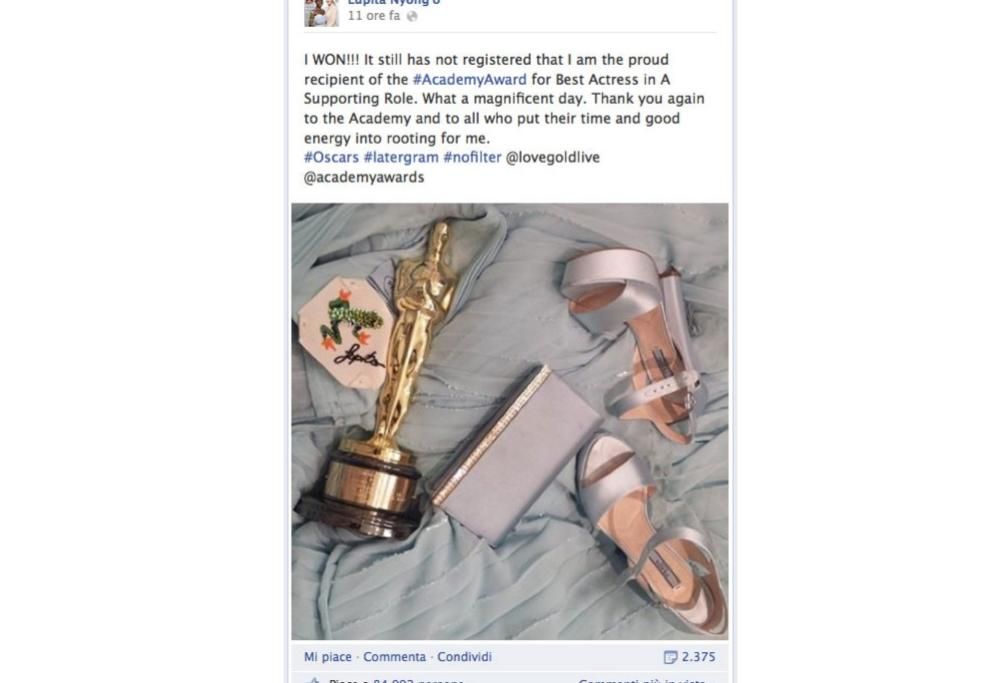Open the list of 84.992 people who liked
This screenshot has width=1000, height=683.
(418, 680)
